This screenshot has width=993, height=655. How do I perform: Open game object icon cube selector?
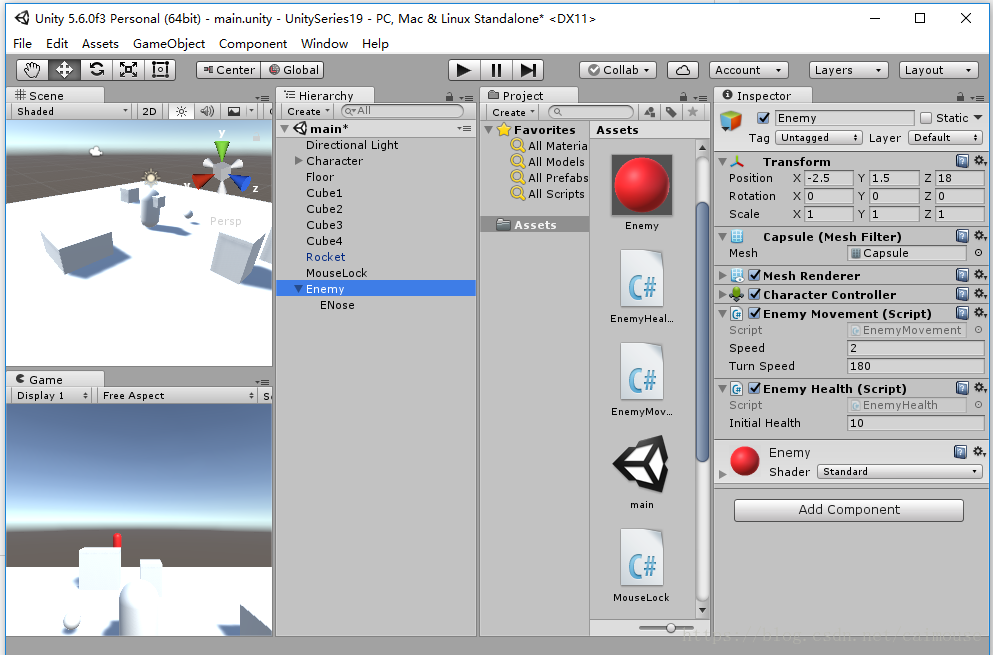click(731, 120)
